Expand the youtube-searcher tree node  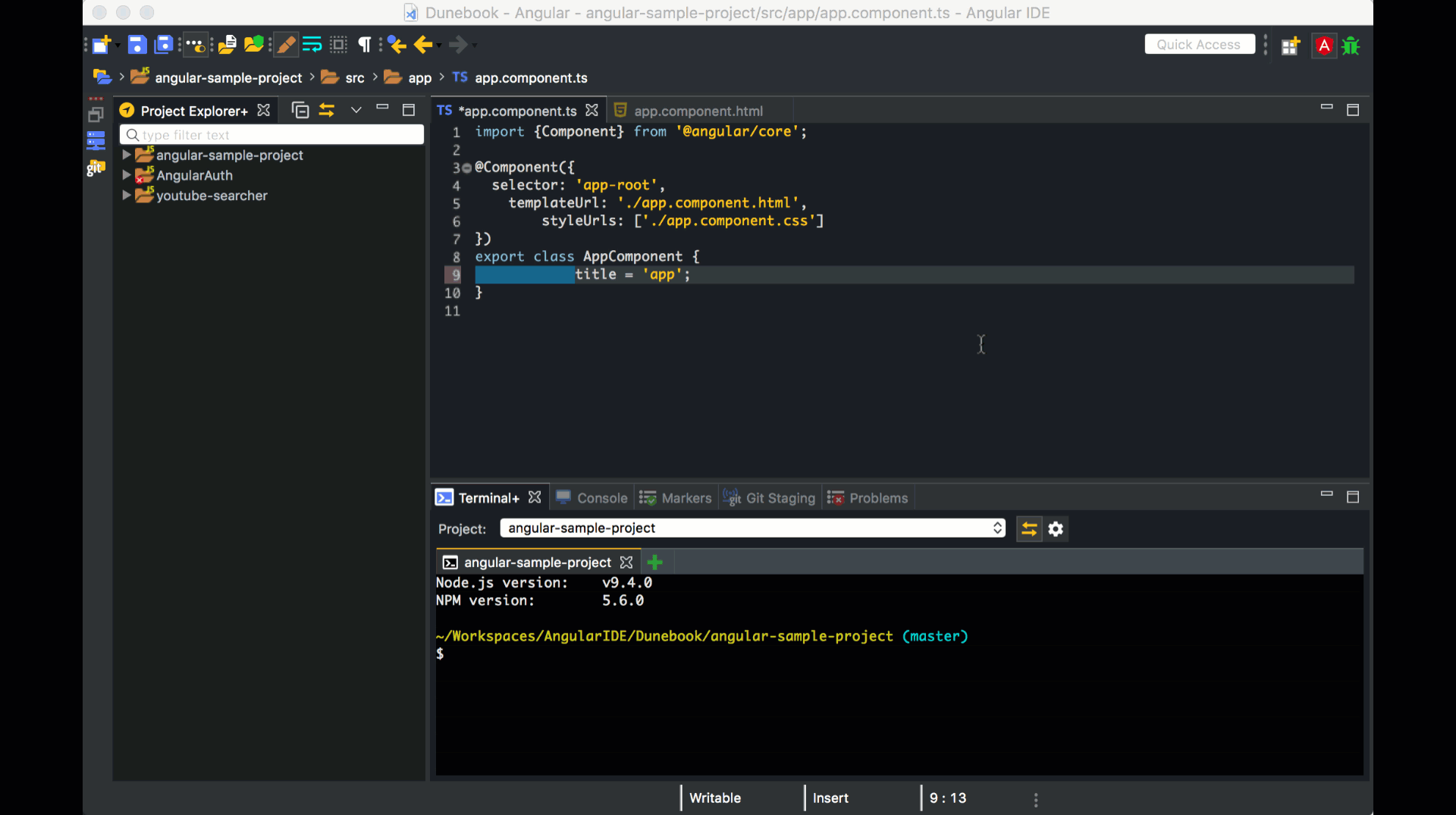coord(127,196)
